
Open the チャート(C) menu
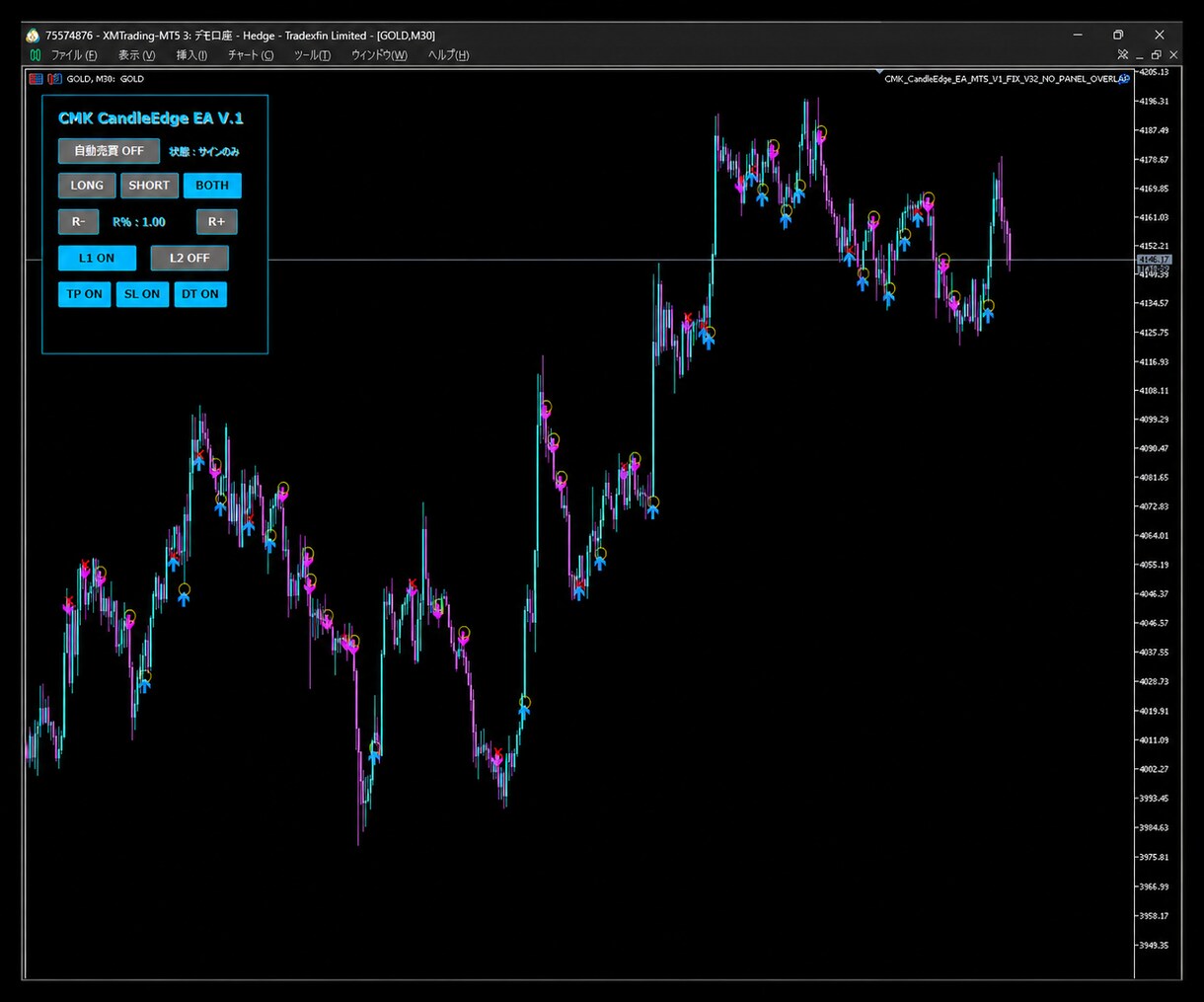pos(251,55)
